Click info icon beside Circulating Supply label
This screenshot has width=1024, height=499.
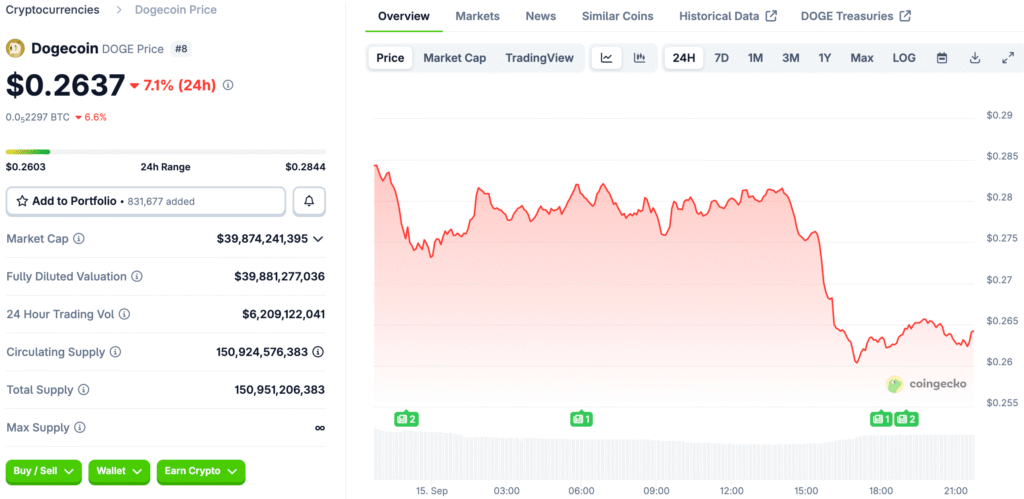(x=115, y=352)
